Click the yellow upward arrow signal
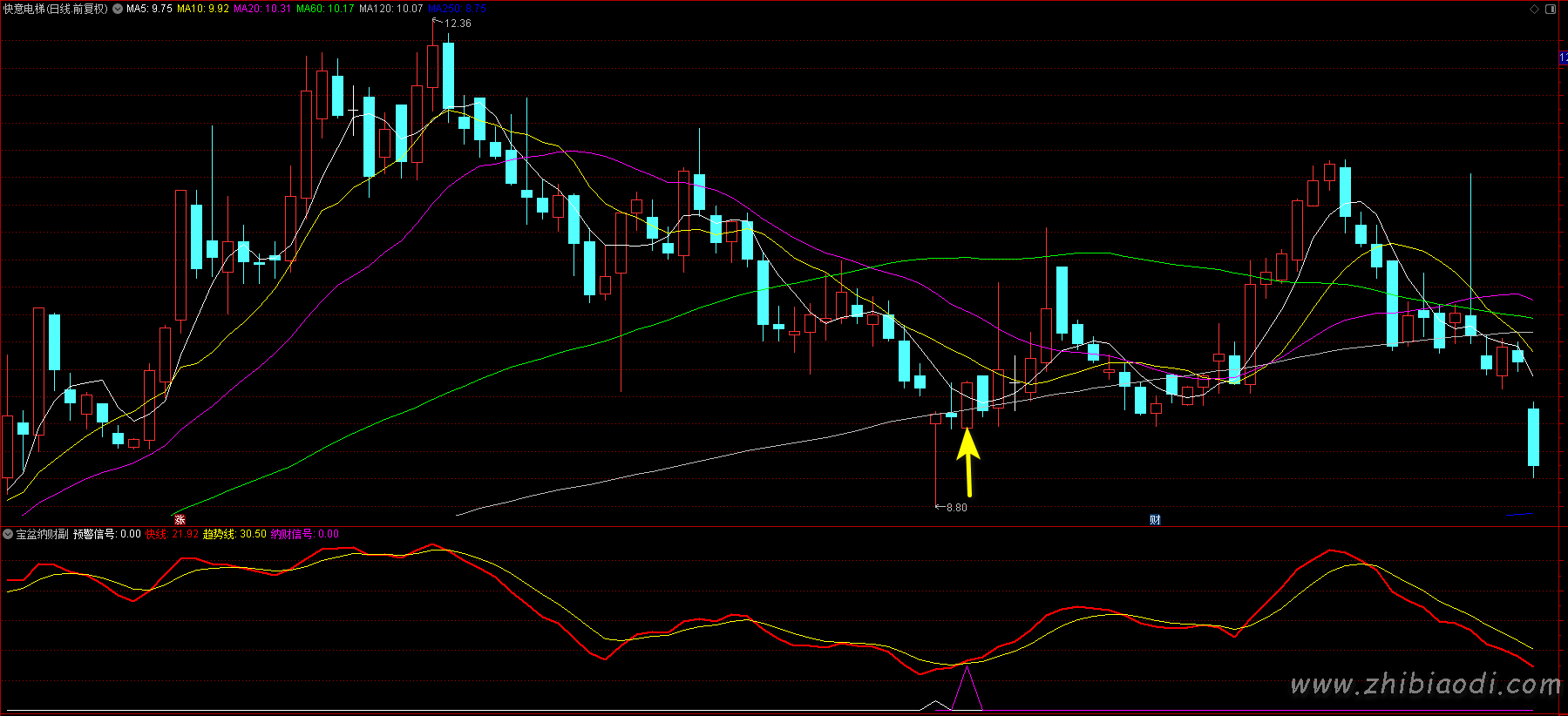 967,462
